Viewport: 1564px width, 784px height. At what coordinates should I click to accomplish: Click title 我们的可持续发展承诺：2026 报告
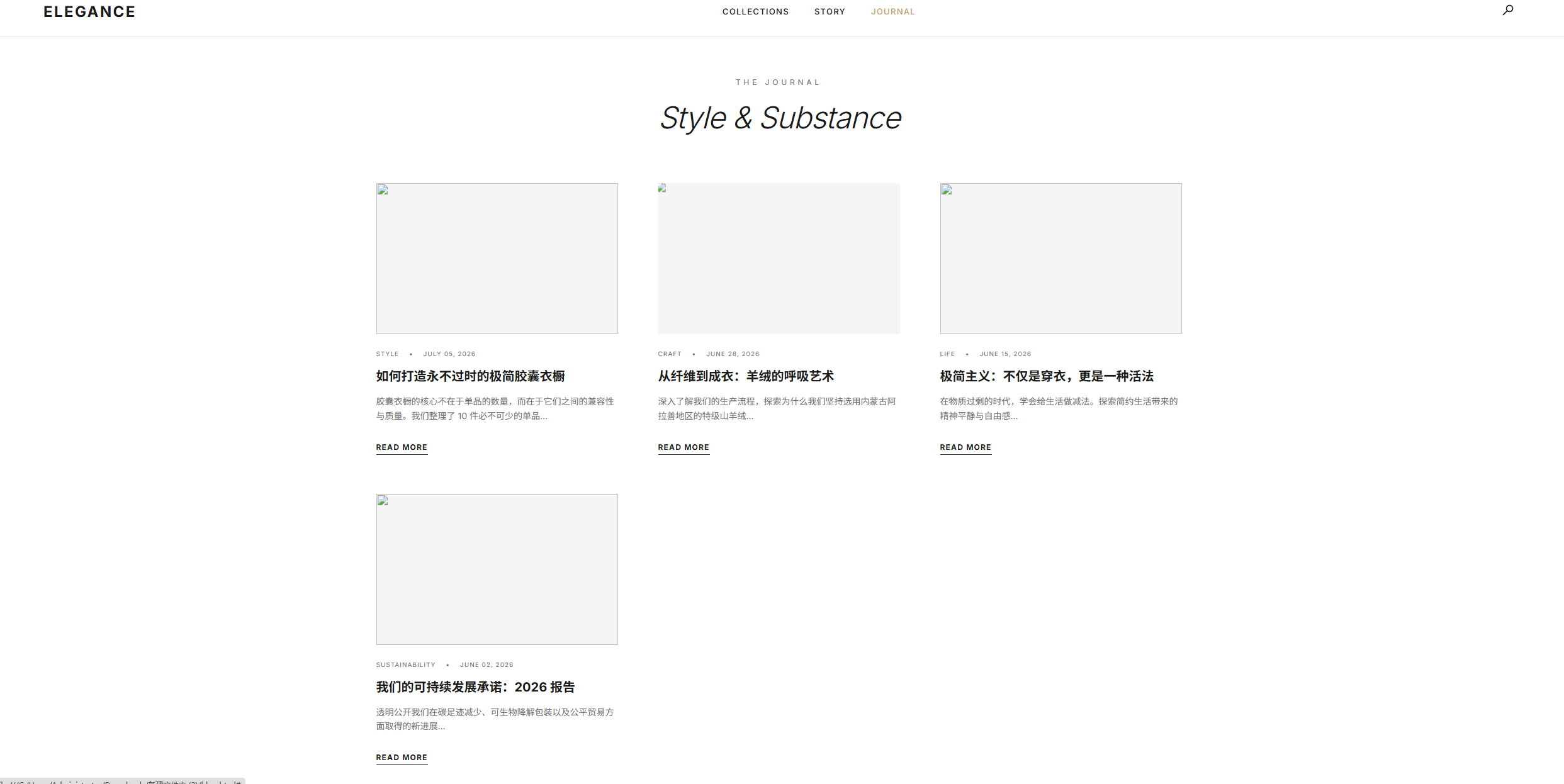click(475, 687)
